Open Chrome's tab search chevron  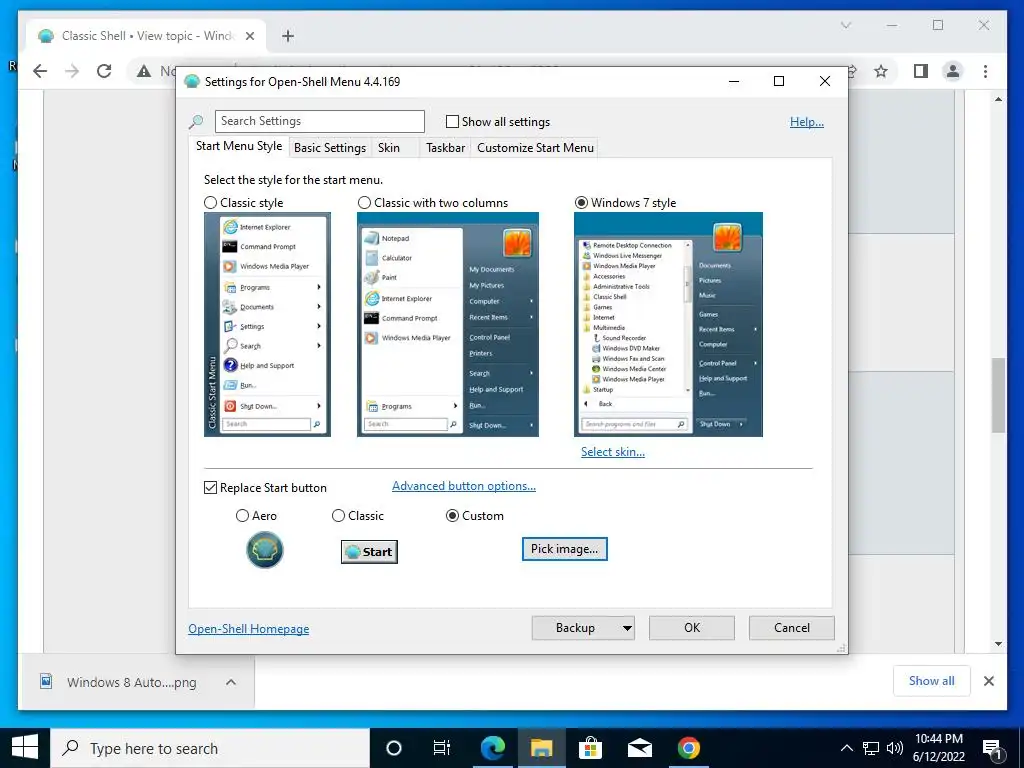pos(846,25)
